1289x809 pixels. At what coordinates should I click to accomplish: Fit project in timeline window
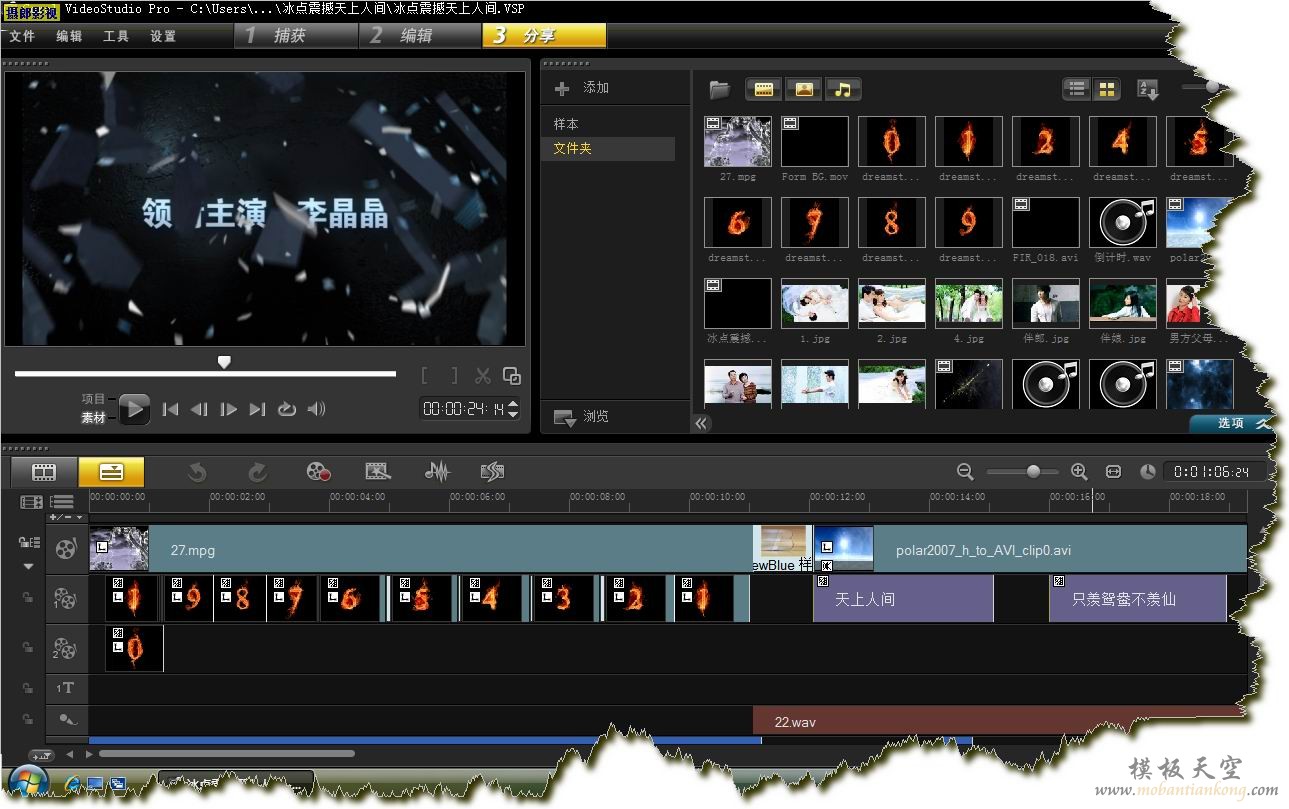(1113, 472)
